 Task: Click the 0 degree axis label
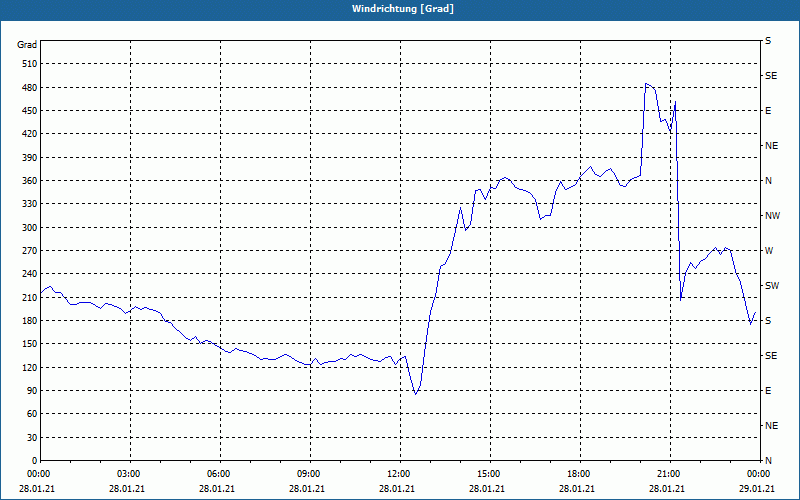pos(35,461)
